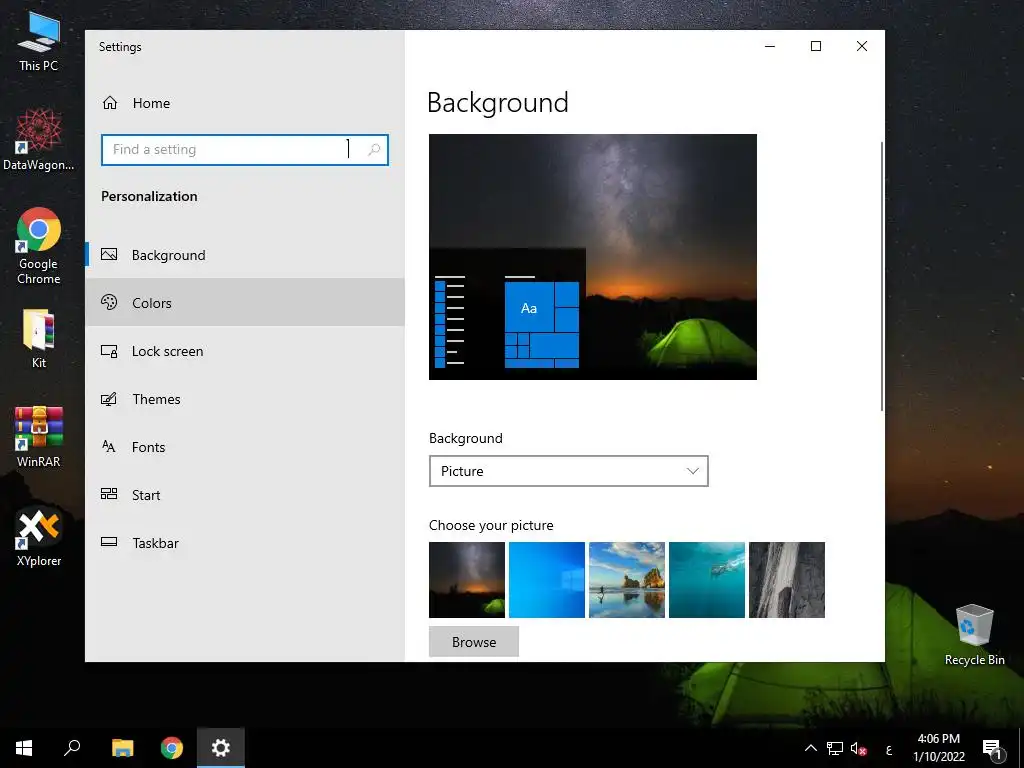Image resolution: width=1024 pixels, height=768 pixels.
Task: Go to Taskbar settings page
Action: point(245,543)
